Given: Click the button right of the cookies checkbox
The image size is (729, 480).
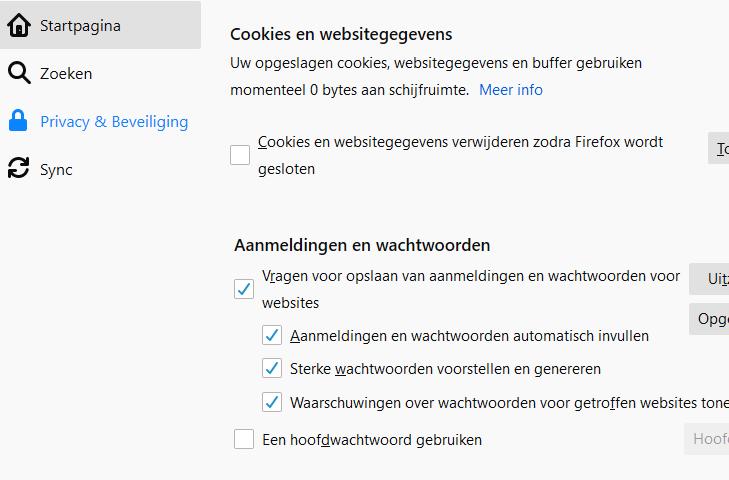Looking at the screenshot, I should point(719,149).
